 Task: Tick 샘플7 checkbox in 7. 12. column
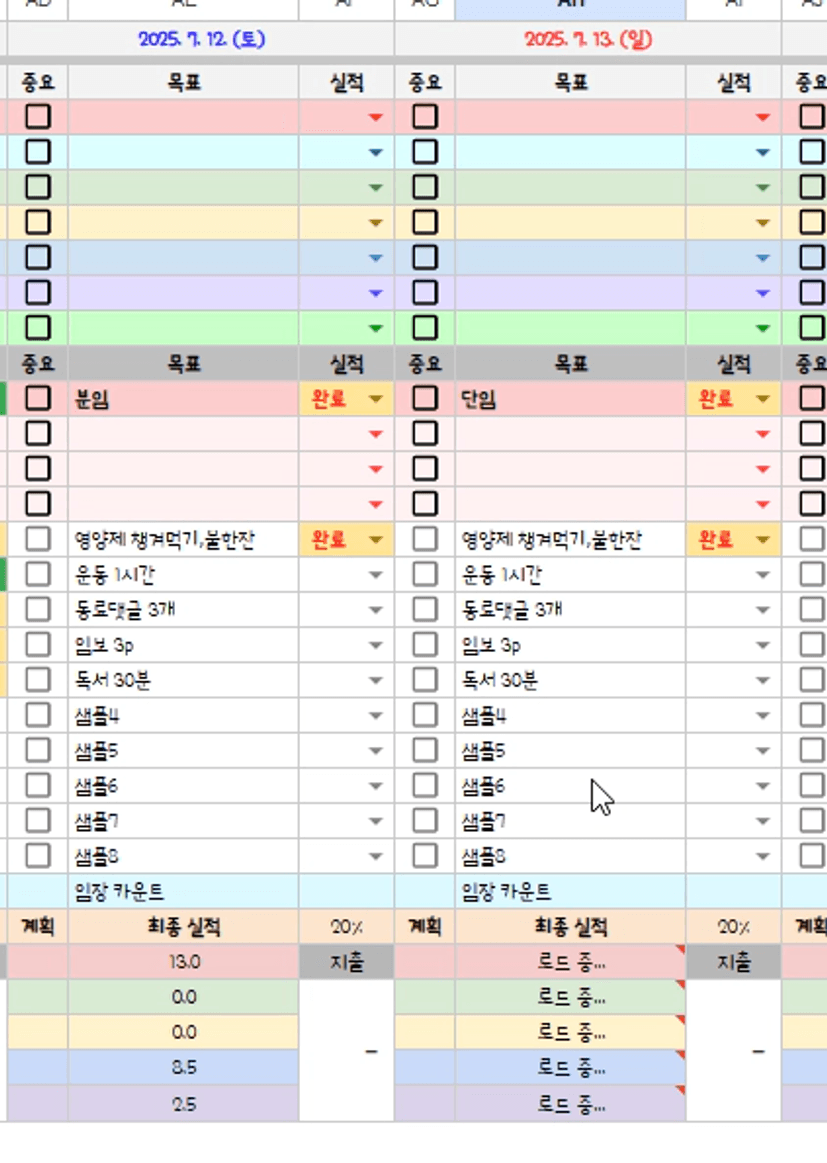(38, 821)
